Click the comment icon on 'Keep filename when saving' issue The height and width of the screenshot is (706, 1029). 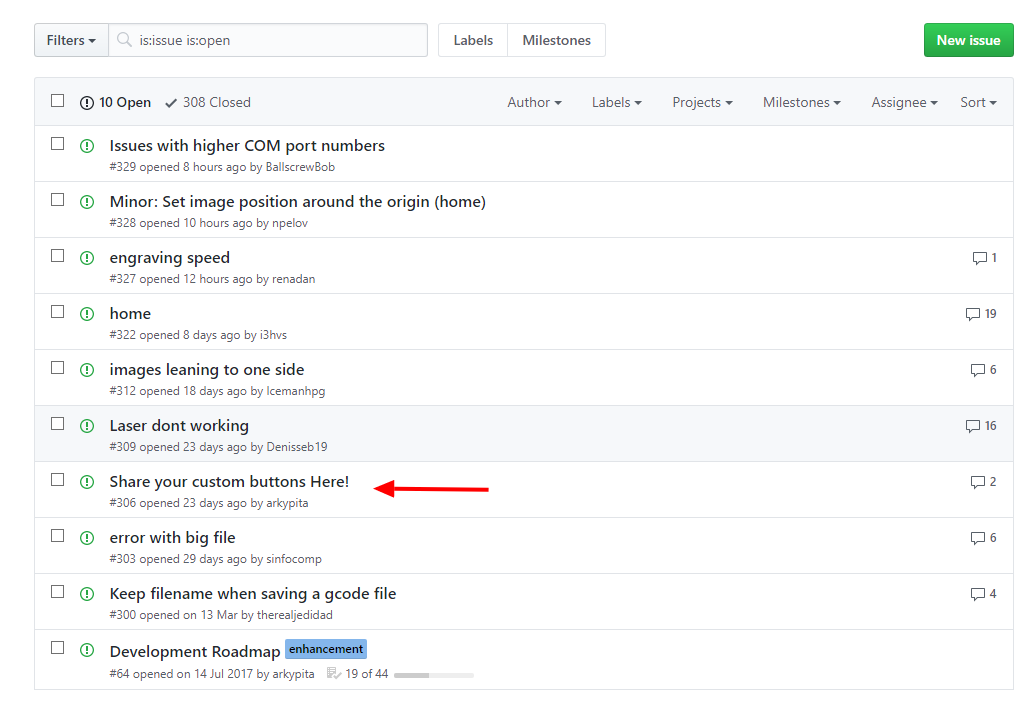pyautogui.click(x=977, y=594)
